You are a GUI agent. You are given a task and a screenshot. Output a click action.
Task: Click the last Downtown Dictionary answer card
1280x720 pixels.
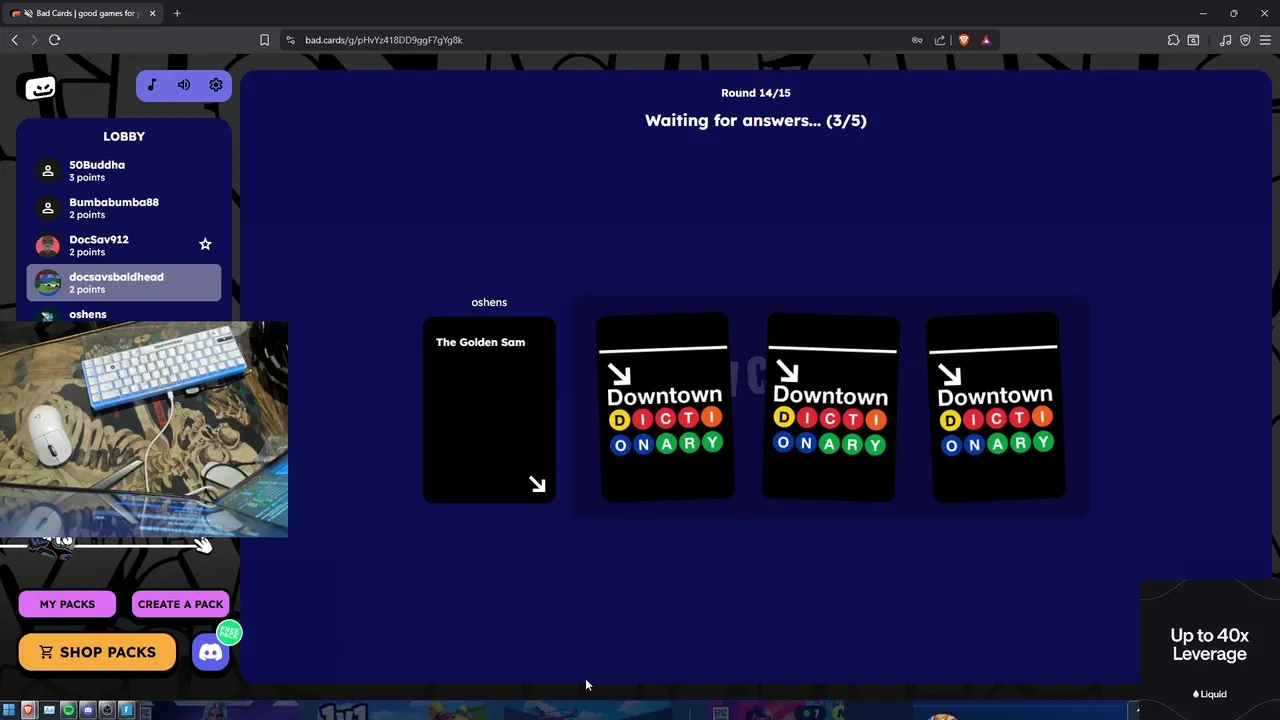(996, 407)
